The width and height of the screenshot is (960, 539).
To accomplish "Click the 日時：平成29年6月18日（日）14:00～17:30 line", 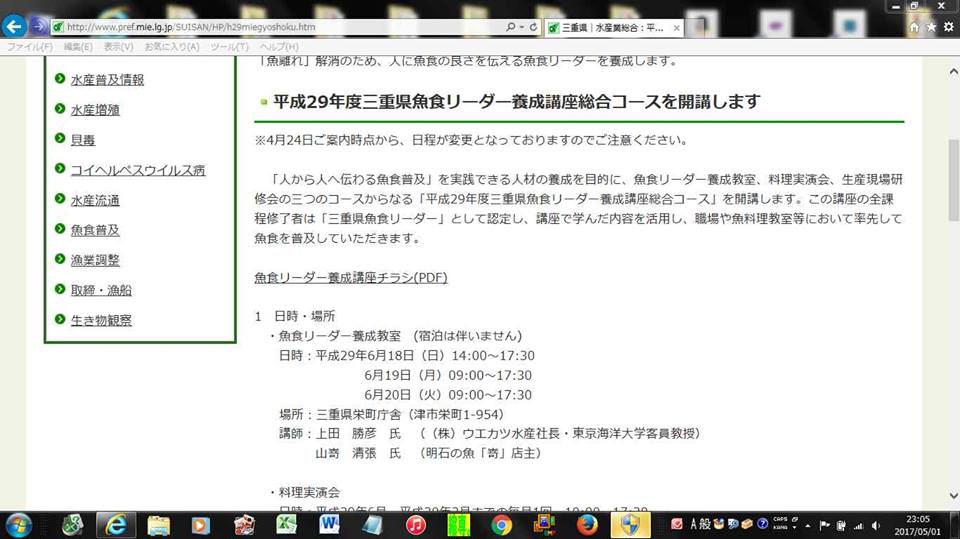I will [407, 355].
